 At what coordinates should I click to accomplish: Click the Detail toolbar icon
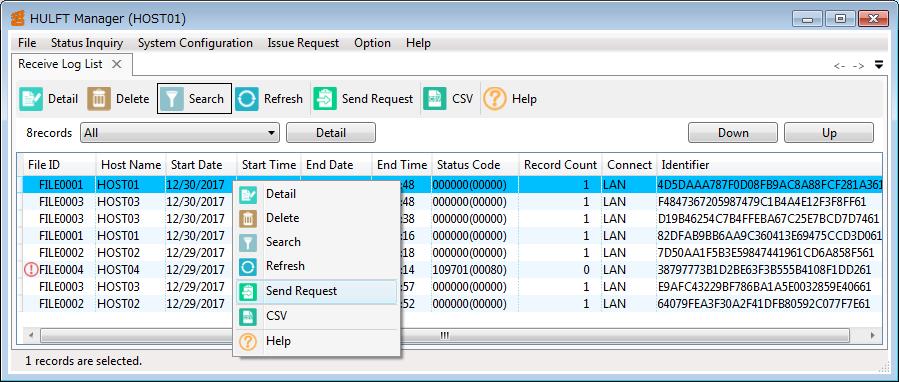tap(31, 99)
